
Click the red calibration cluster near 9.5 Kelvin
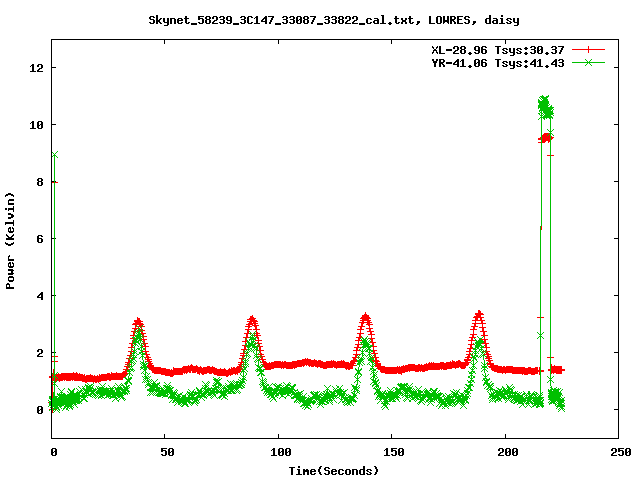point(546,138)
